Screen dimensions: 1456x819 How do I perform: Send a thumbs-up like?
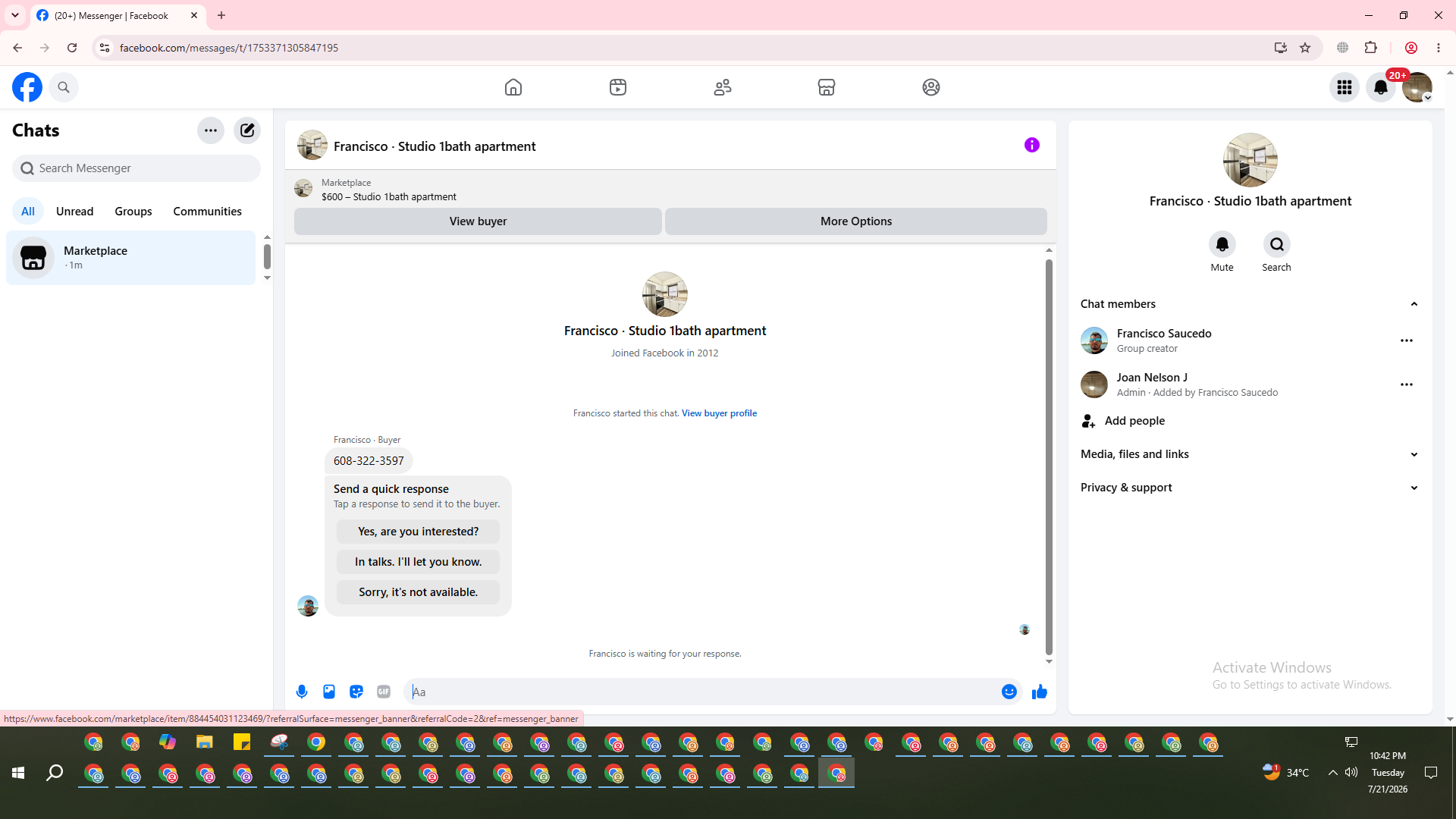click(1040, 692)
